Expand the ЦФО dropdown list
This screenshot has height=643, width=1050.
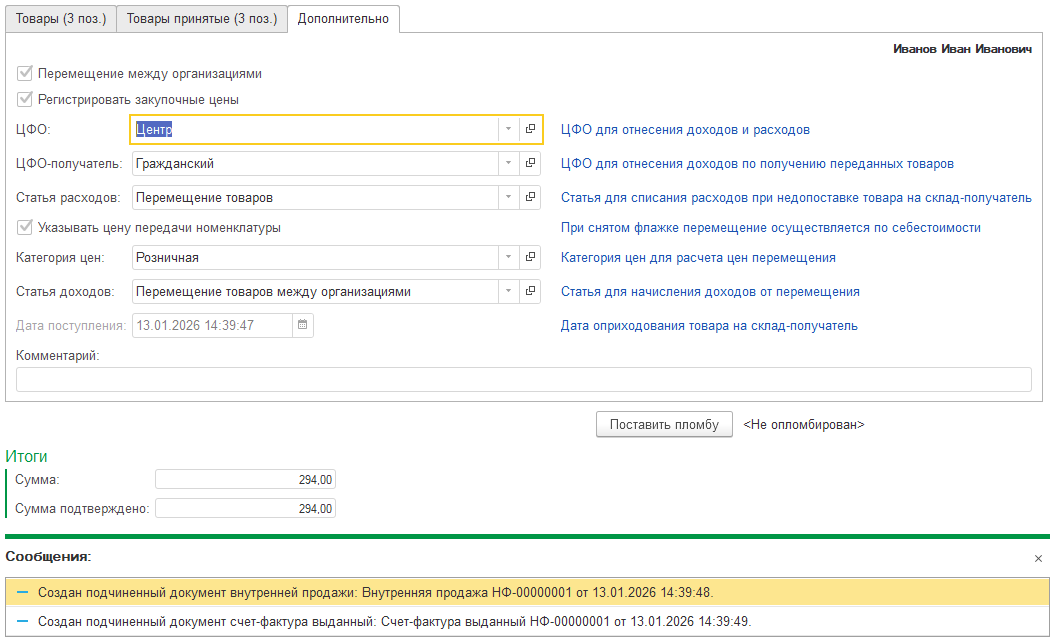tap(508, 129)
